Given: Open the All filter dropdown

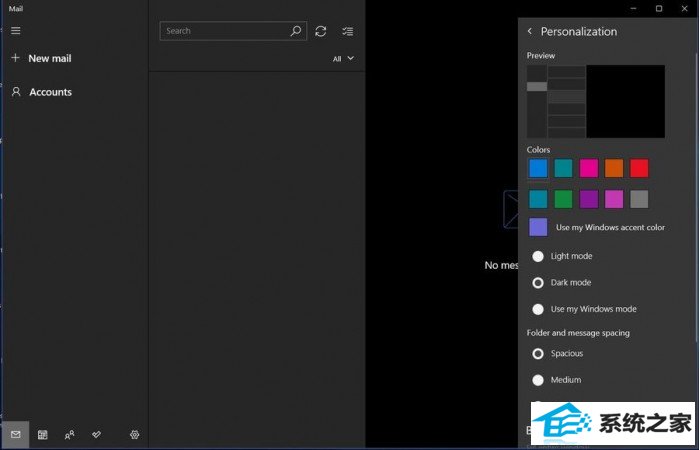Looking at the screenshot, I should tap(343, 58).
